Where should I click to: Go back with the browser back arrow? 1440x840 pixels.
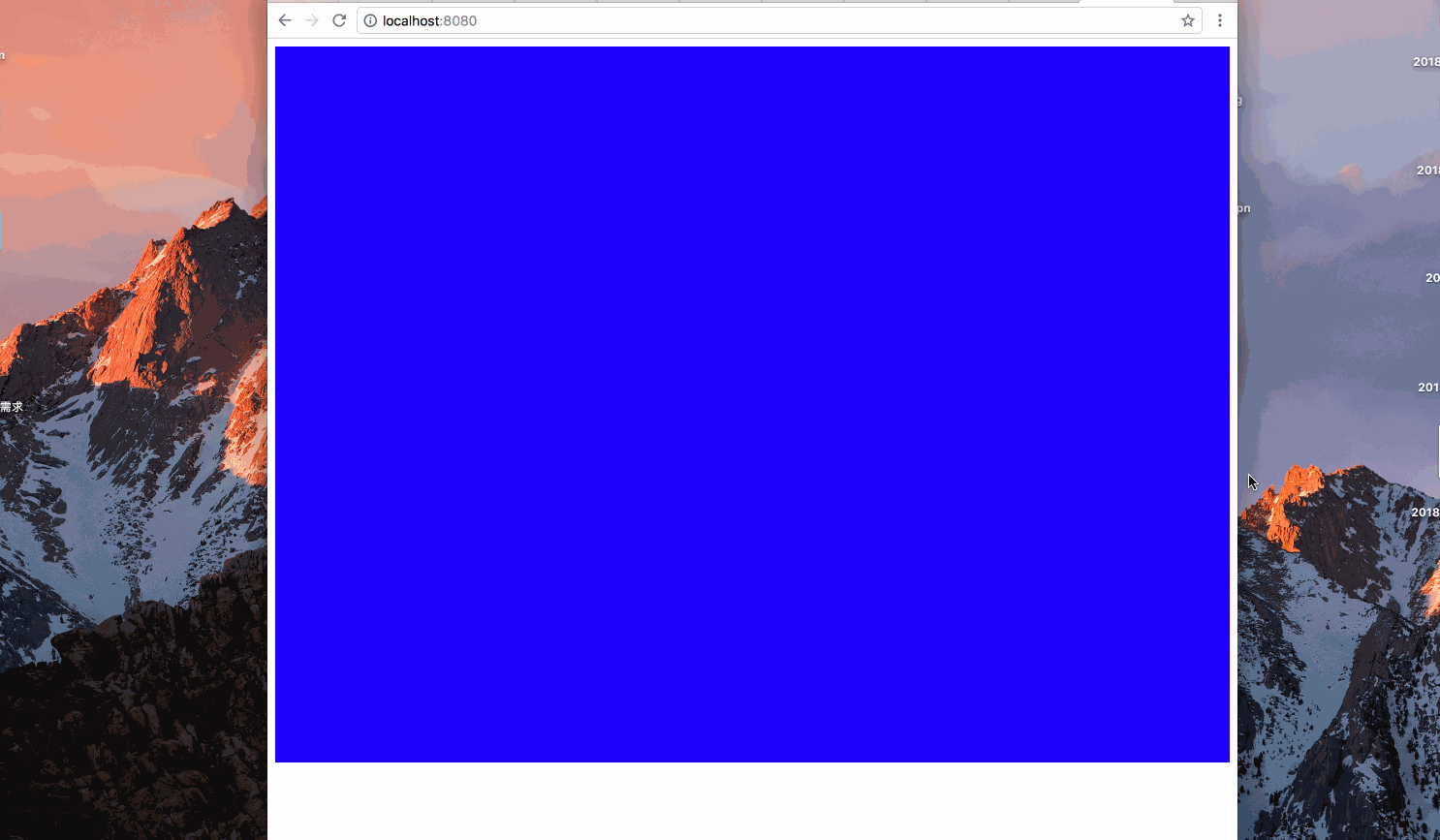284,20
